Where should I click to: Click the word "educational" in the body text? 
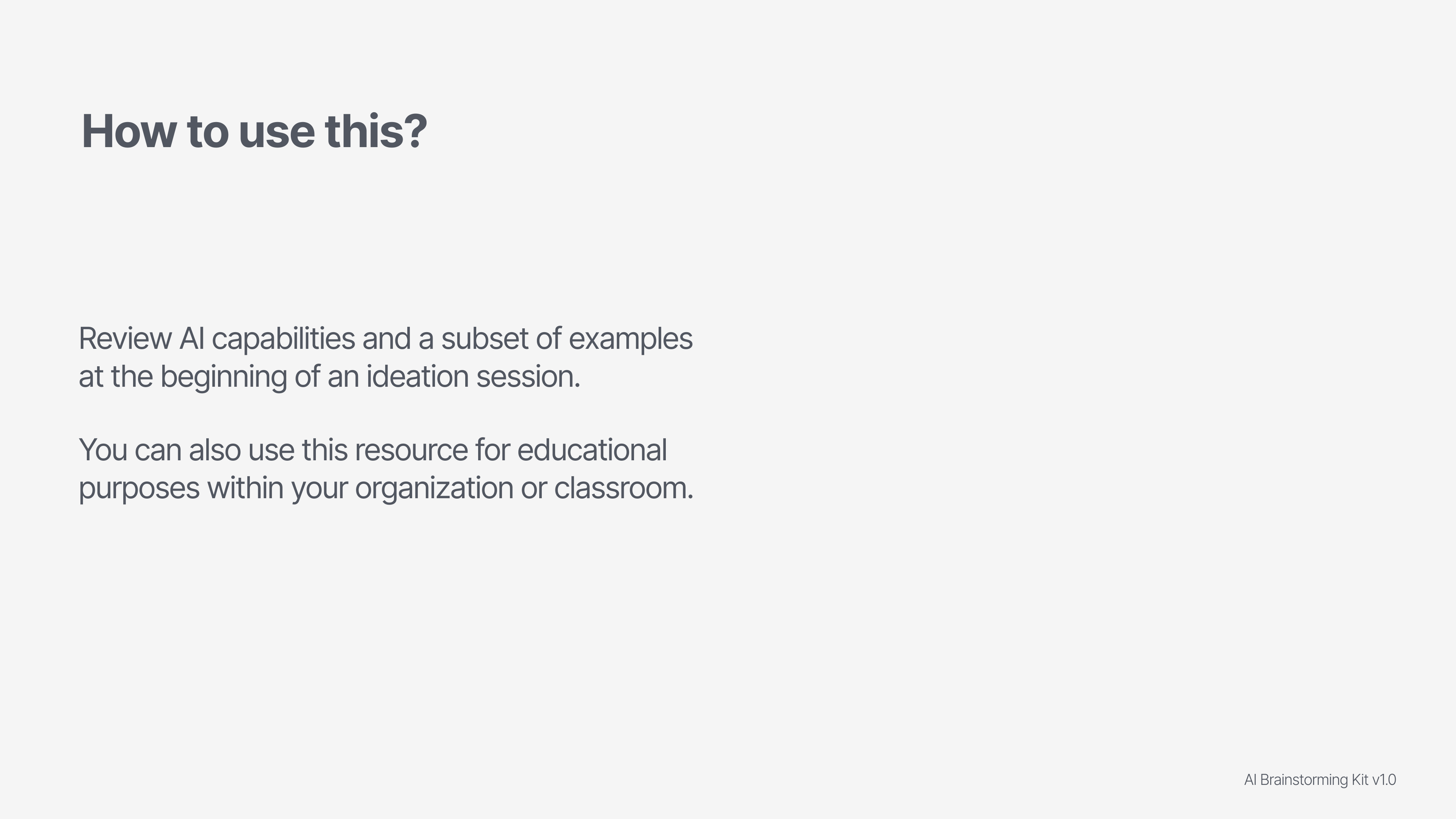point(592,450)
